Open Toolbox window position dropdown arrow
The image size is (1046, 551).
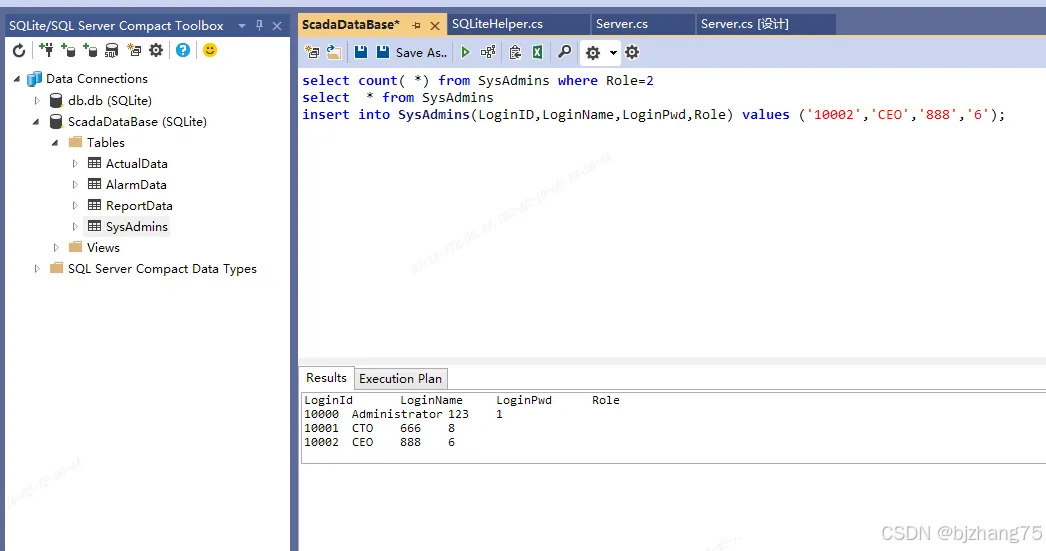(x=241, y=25)
